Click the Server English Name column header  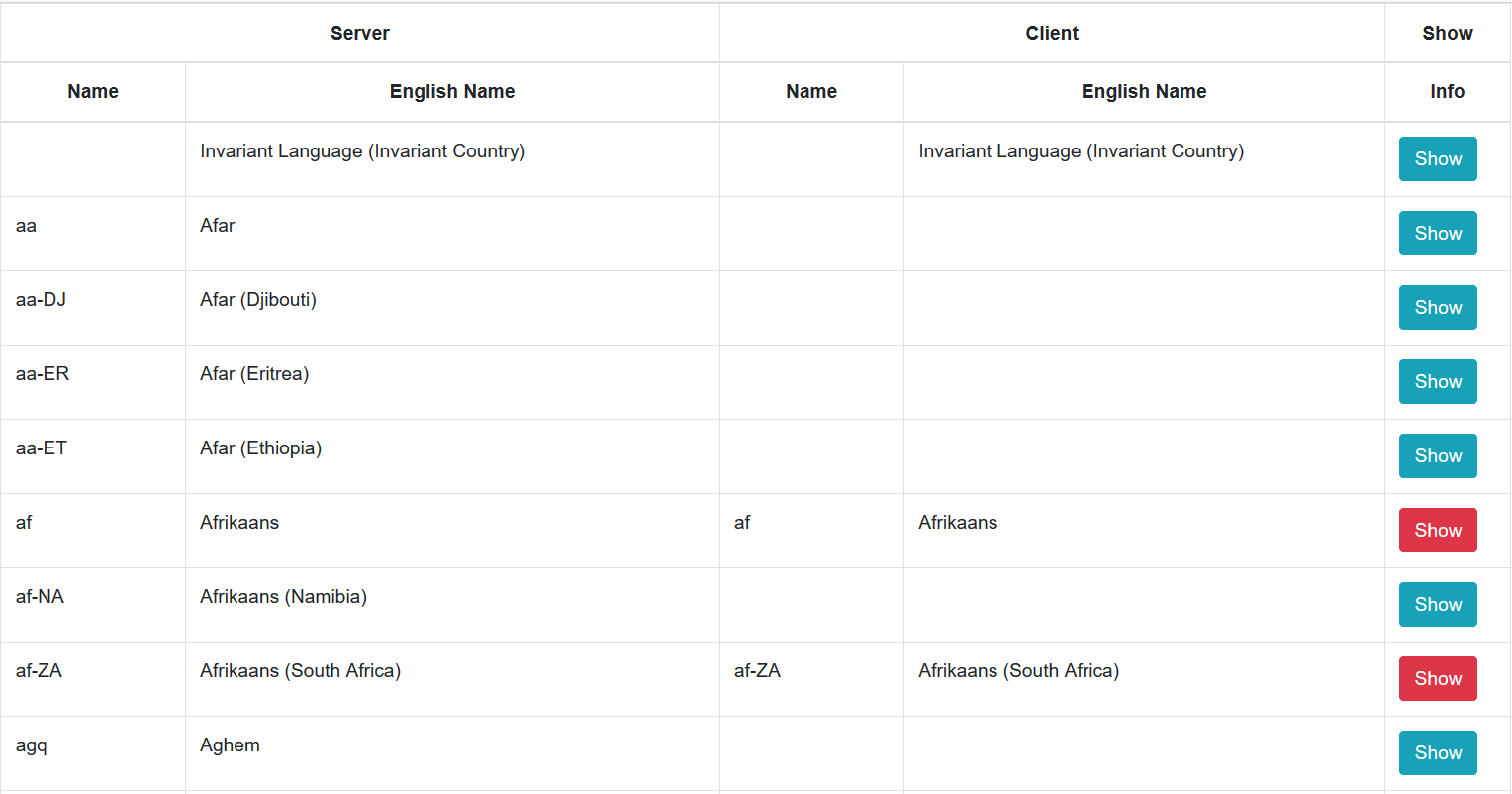(452, 91)
